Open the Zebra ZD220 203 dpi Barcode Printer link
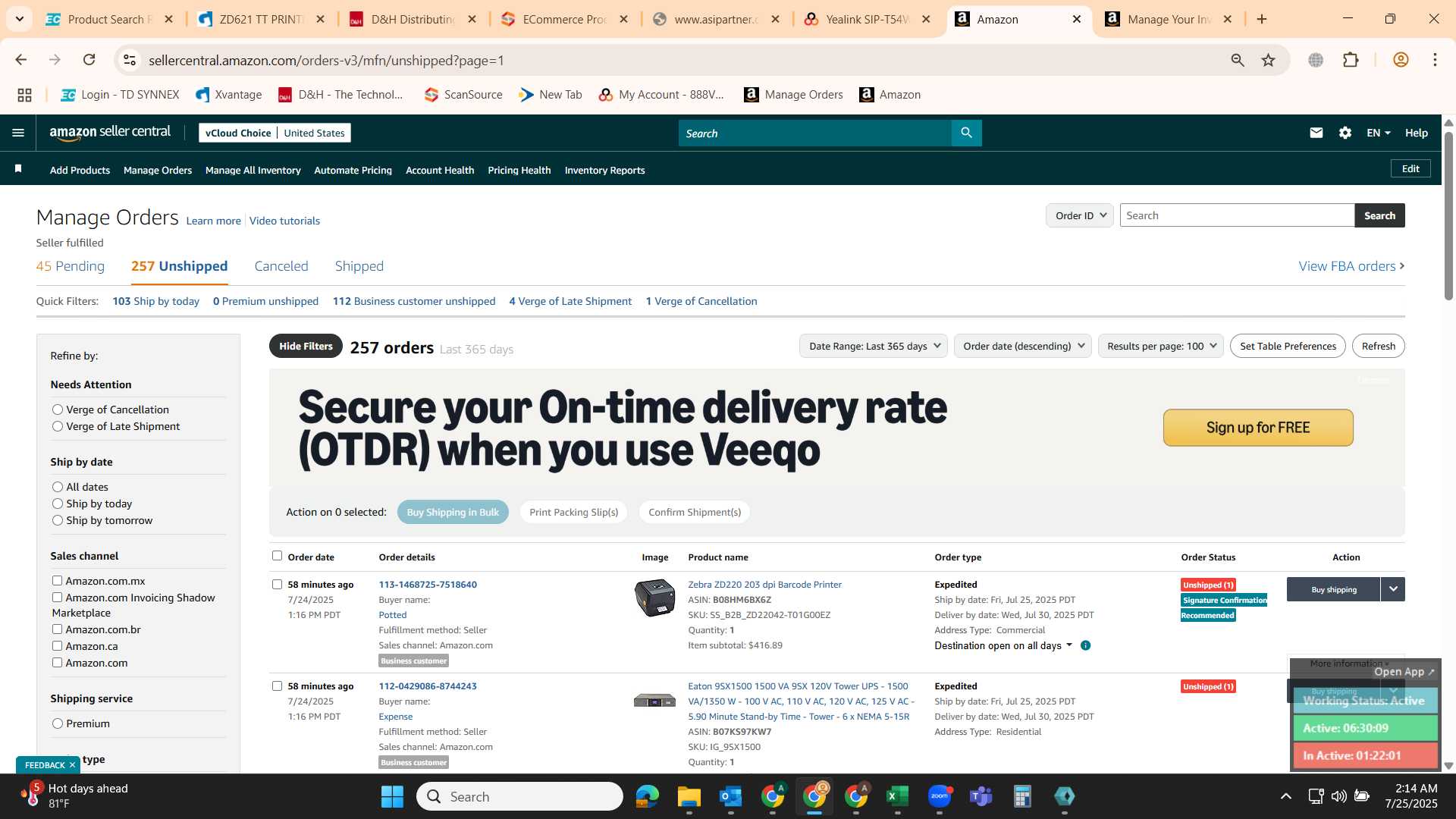 click(x=764, y=585)
